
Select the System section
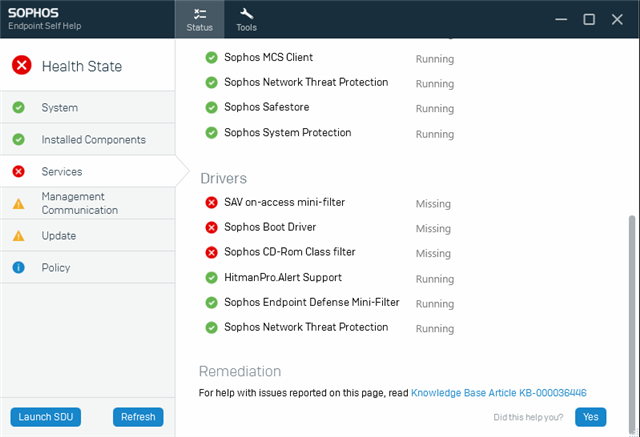[87, 107]
